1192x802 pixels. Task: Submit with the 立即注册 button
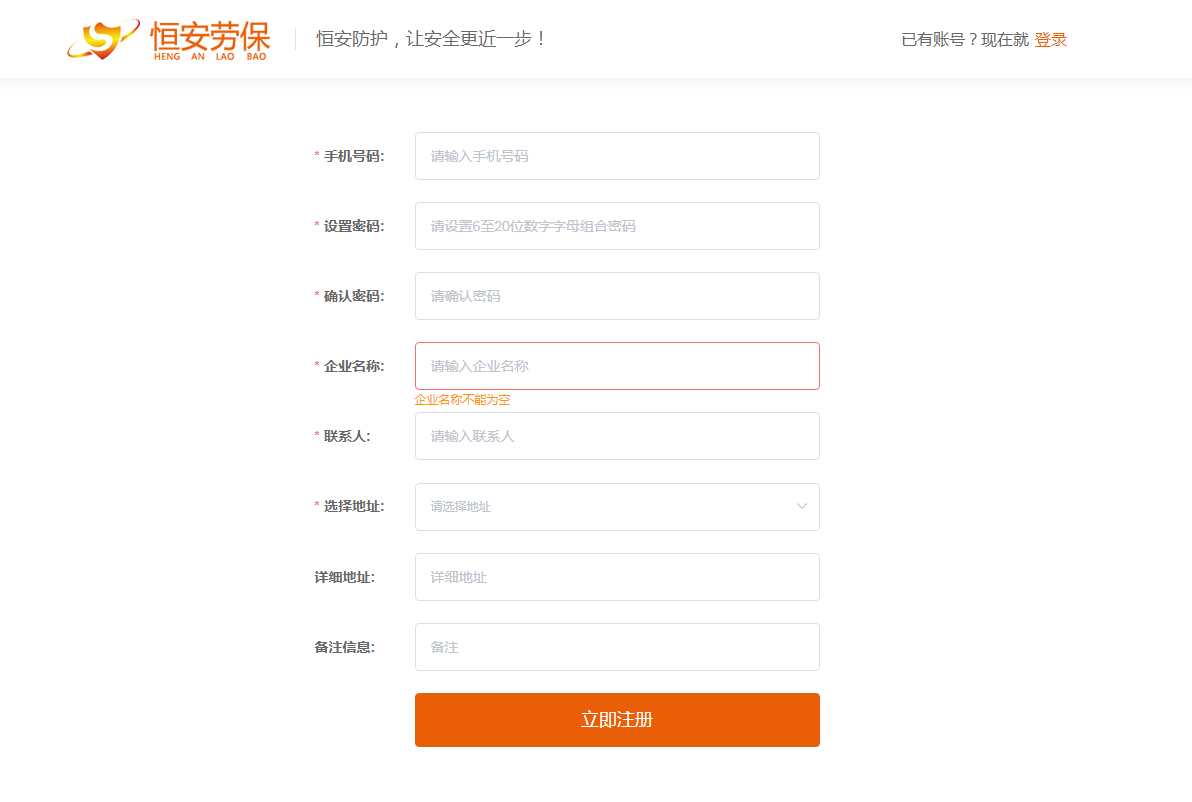pyautogui.click(x=617, y=719)
